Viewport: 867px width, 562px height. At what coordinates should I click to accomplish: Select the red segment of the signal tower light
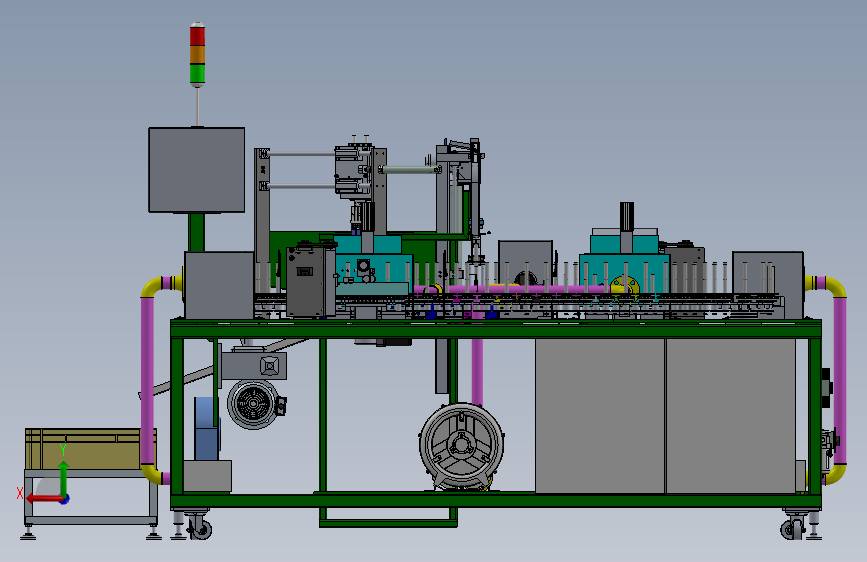197,36
